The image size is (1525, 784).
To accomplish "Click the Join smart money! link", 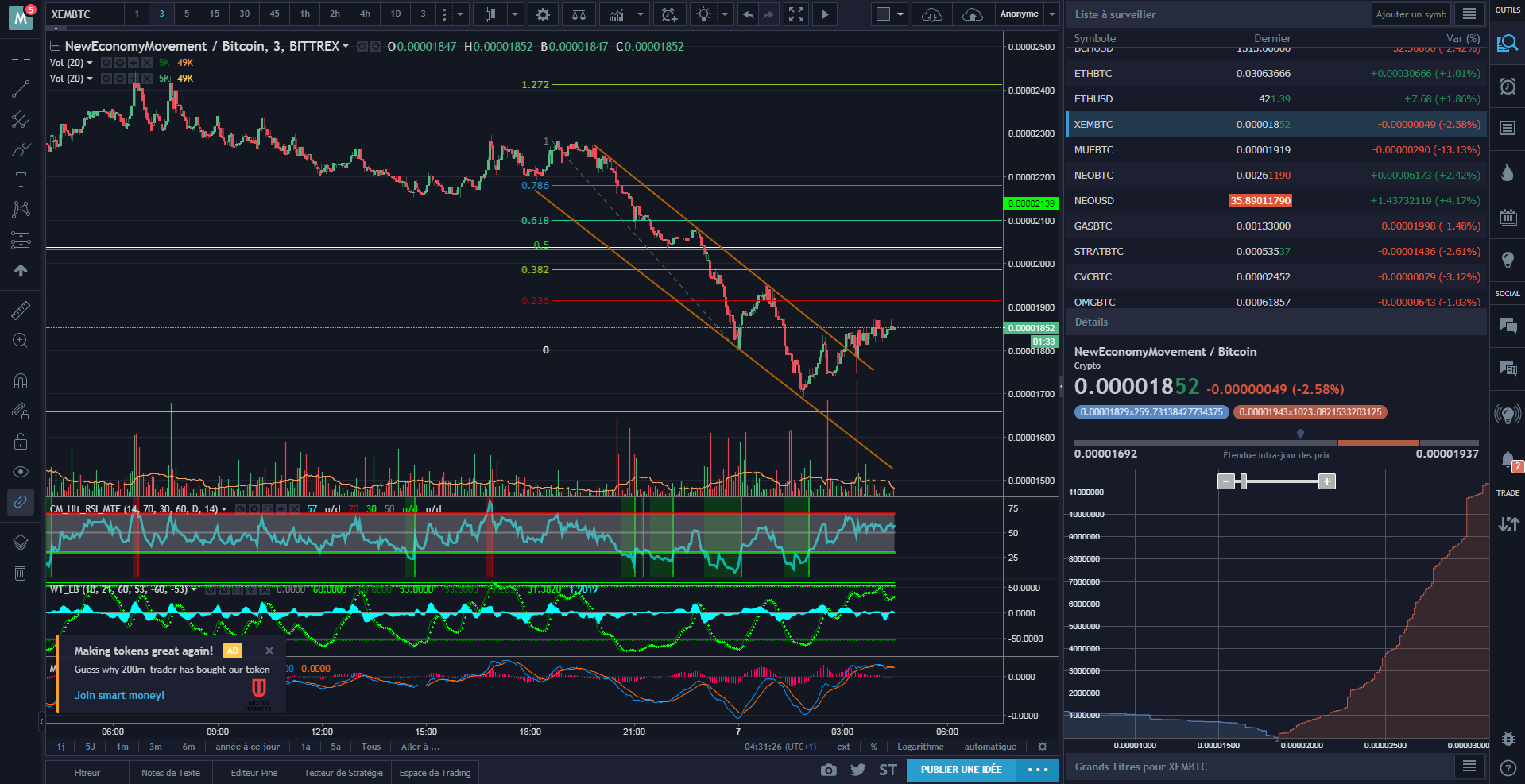I will coord(119,695).
